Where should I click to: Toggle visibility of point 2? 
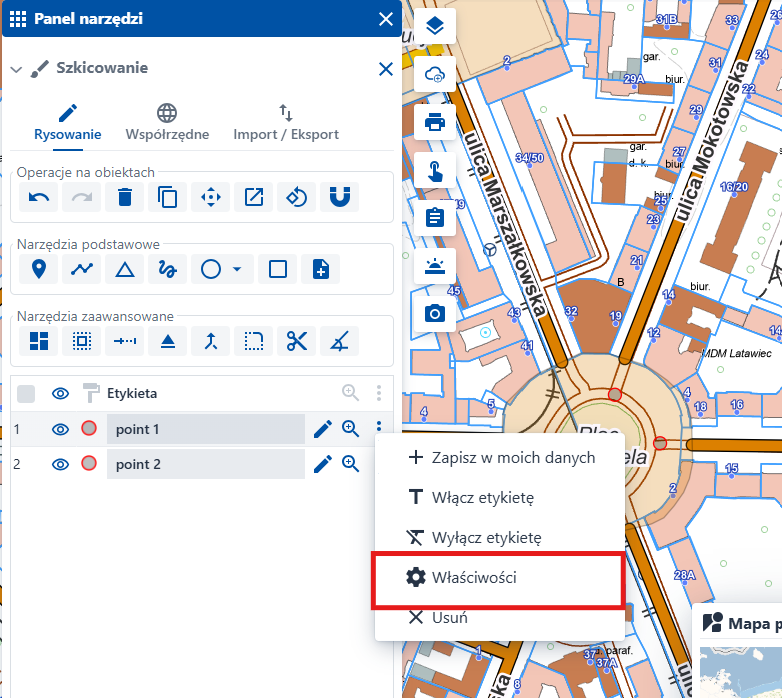point(60,464)
